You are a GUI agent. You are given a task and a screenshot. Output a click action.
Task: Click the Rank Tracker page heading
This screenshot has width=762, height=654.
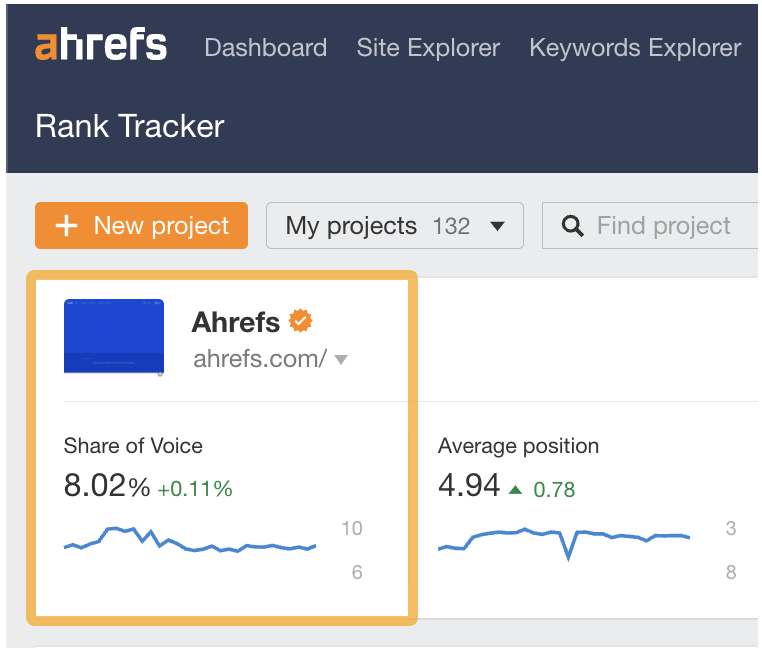[130, 126]
